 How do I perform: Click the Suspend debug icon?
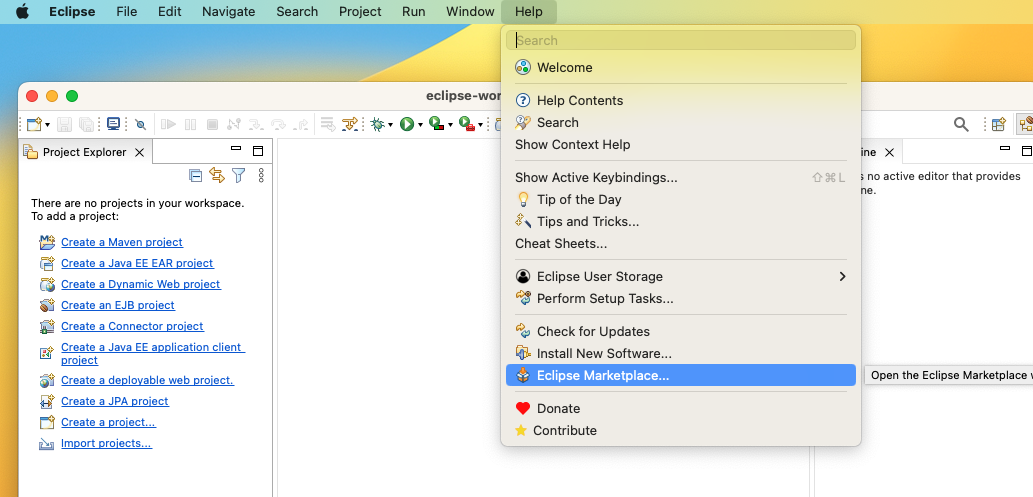[x=190, y=124]
